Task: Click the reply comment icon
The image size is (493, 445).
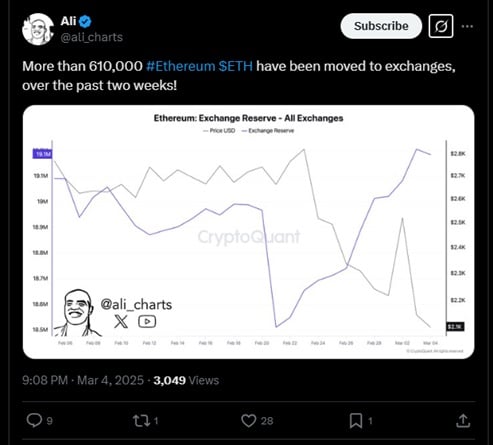Action: [x=34, y=420]
